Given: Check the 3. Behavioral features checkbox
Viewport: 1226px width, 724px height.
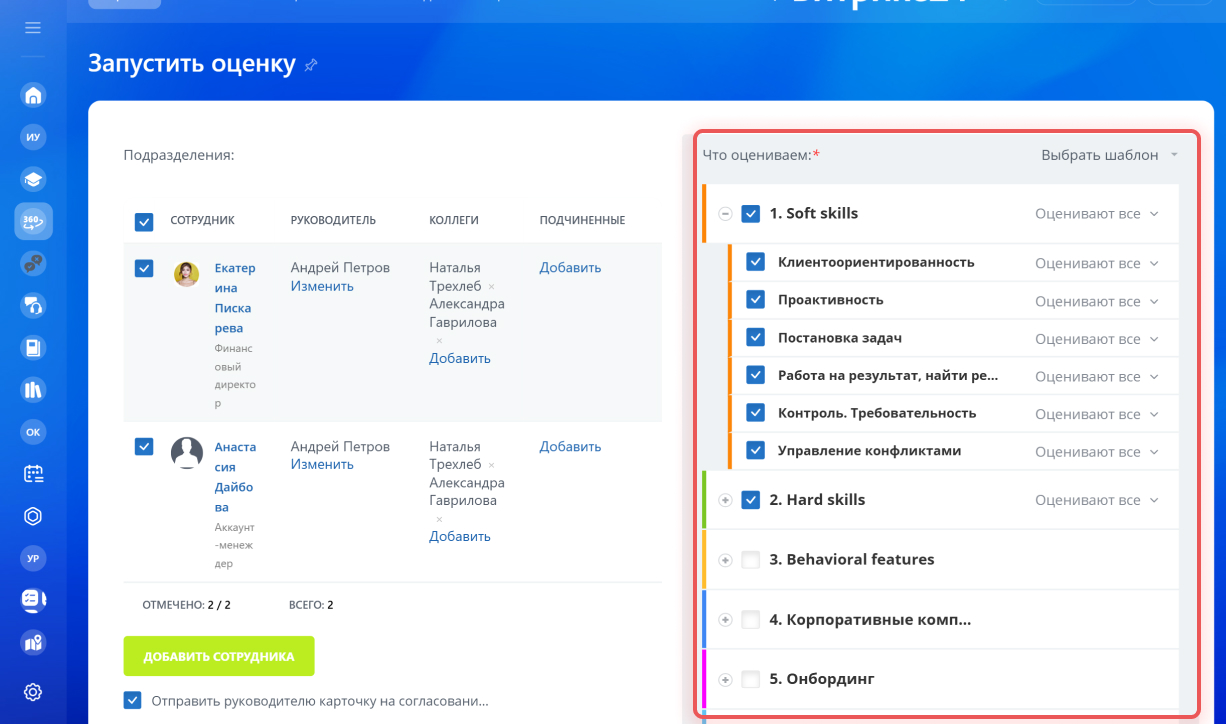Looking at the screenshot, I should [751, 560].
